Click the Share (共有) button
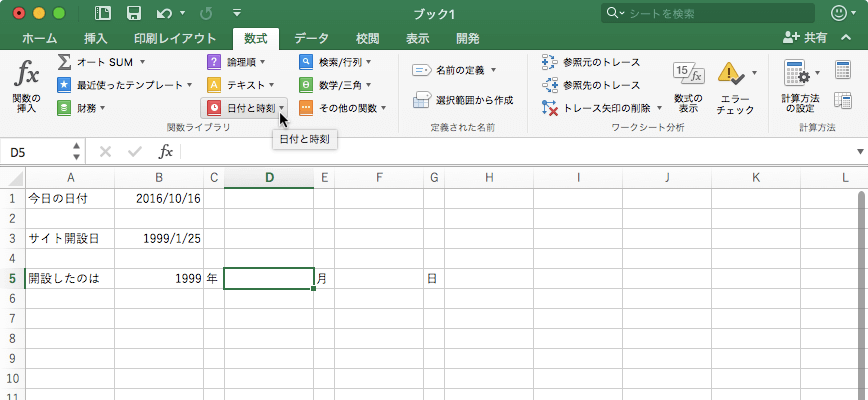Screen dimensions: 868x400 pyautogui.click(x=807, y=38)
